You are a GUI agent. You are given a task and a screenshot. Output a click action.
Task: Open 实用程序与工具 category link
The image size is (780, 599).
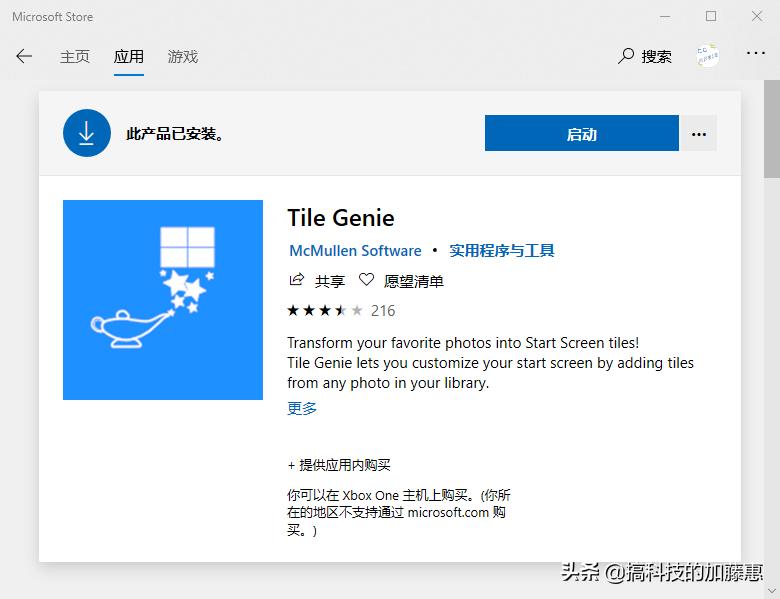click(501, 250)
